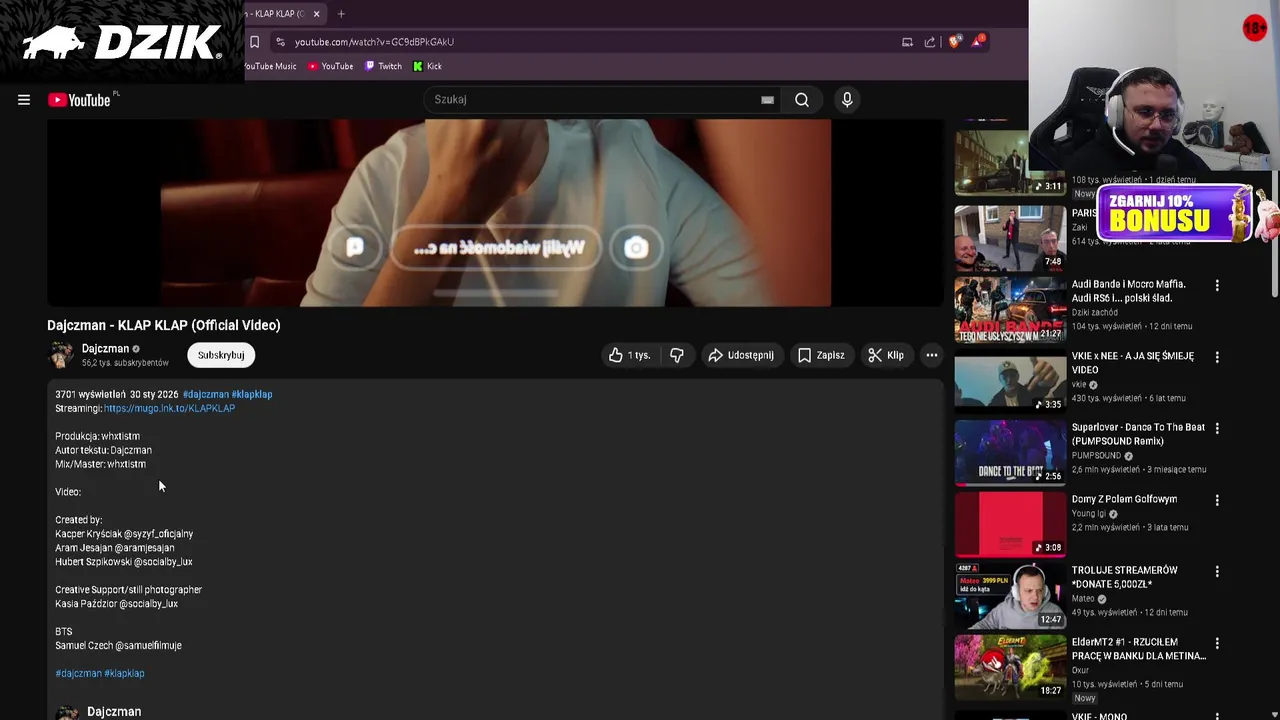Open options menu for TROLUJE STREAMERÓW video
Image resolution: width=1280 pixels, height=720 pixels.
coord(1217,571)
